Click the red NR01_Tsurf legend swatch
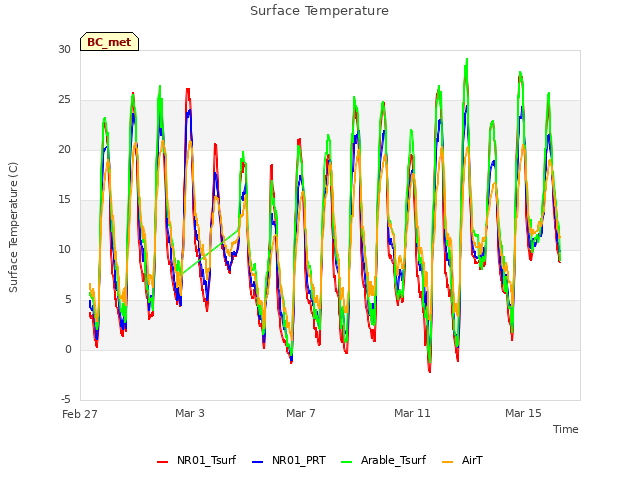This screenshot has height=480, width=640. pyautogui.click(x=162, y=462)
